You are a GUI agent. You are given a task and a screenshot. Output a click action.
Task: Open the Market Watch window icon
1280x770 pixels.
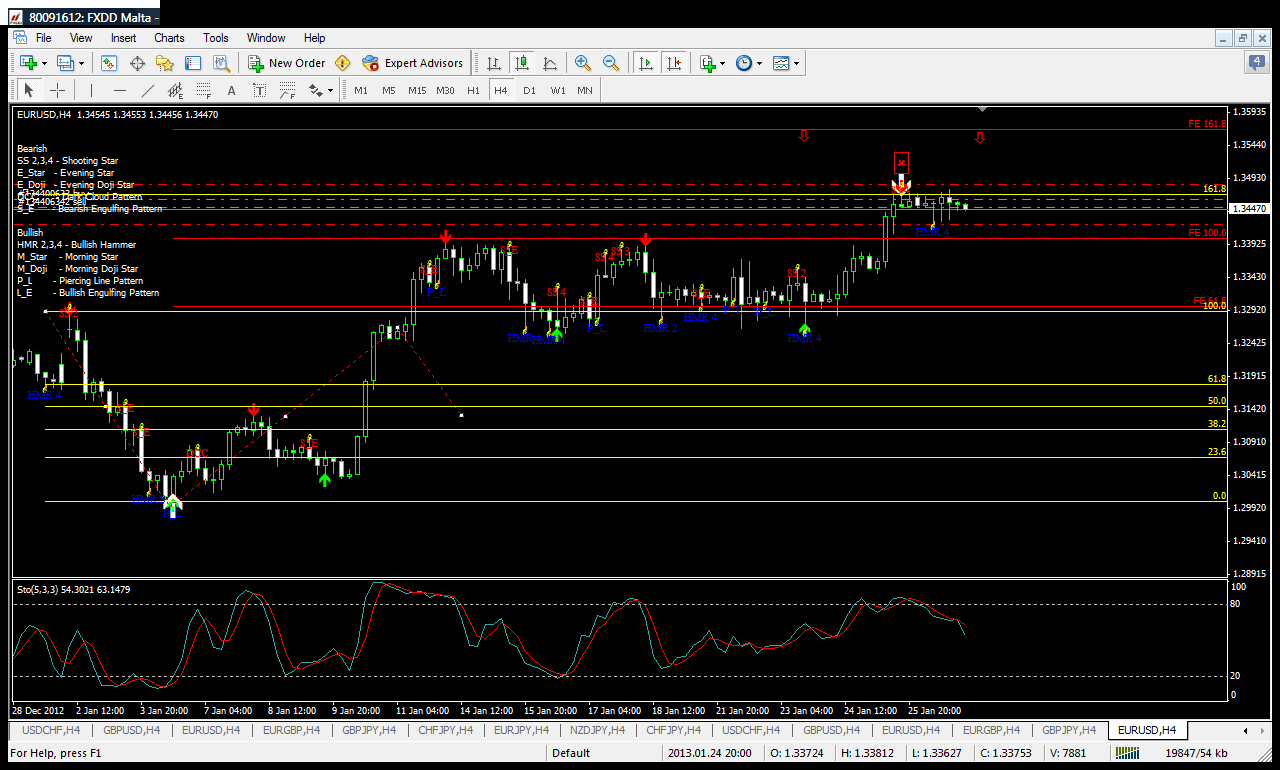(109, 63)
